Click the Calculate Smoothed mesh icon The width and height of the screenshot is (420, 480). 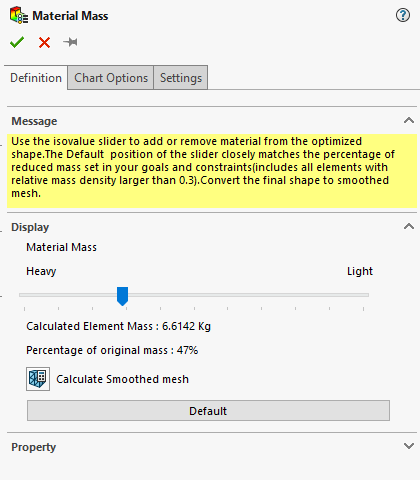point(38,379)
